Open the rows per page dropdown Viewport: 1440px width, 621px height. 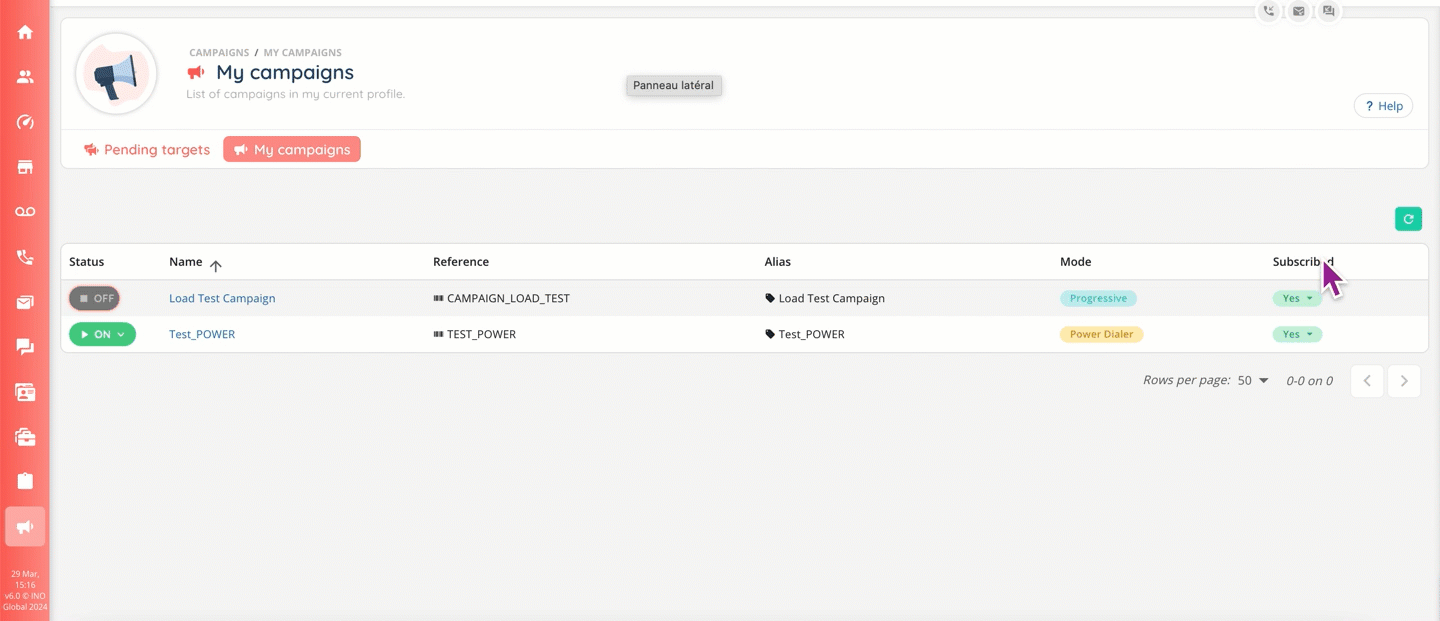click(x=1253, y=381)
